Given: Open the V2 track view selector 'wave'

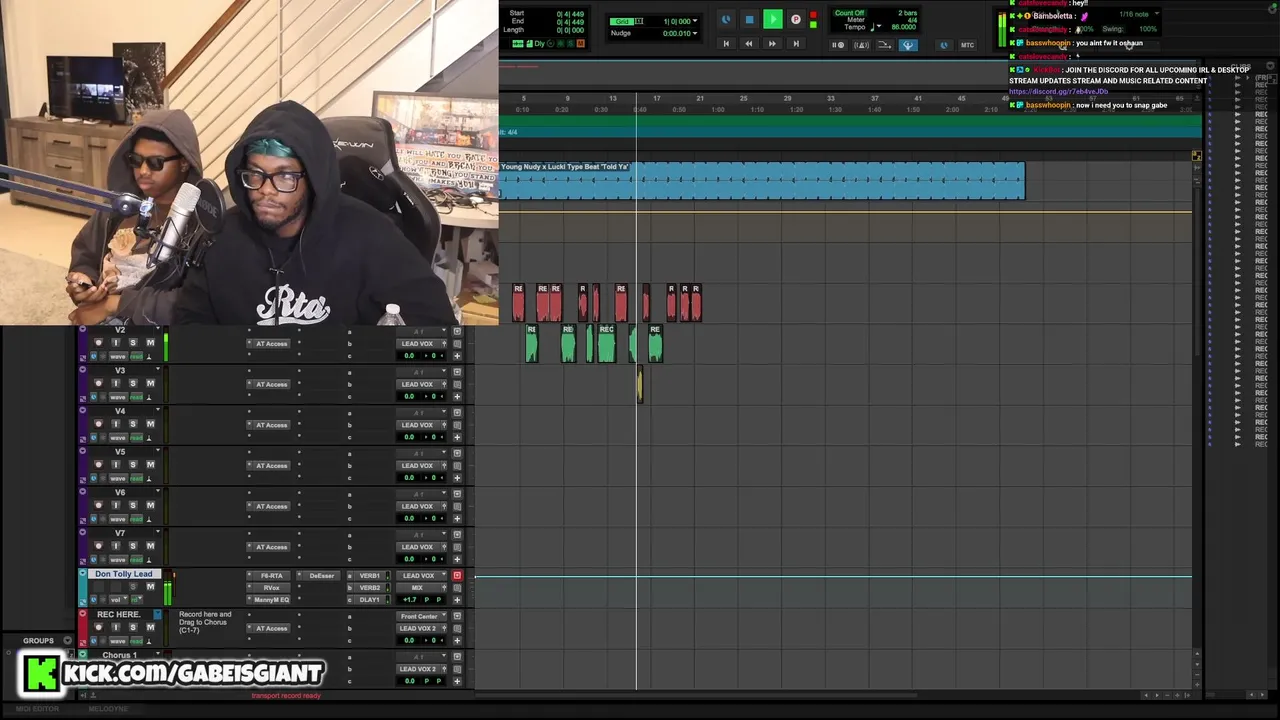Looking at the screenshot, I should (118, 356).
